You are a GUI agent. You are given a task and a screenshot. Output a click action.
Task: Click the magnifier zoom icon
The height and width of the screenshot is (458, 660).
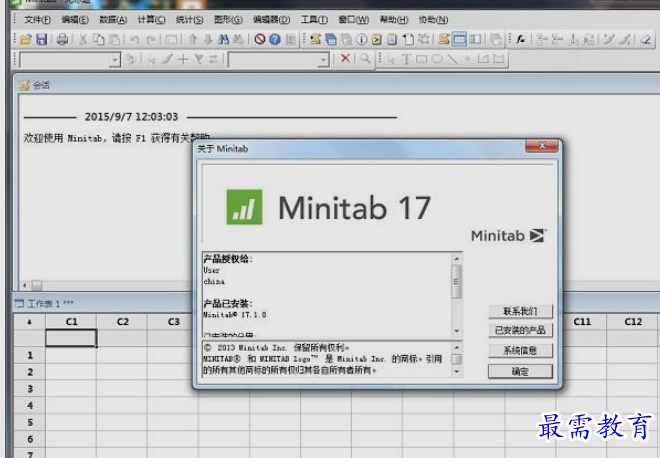pyautogui.click(x=365, y=59)
